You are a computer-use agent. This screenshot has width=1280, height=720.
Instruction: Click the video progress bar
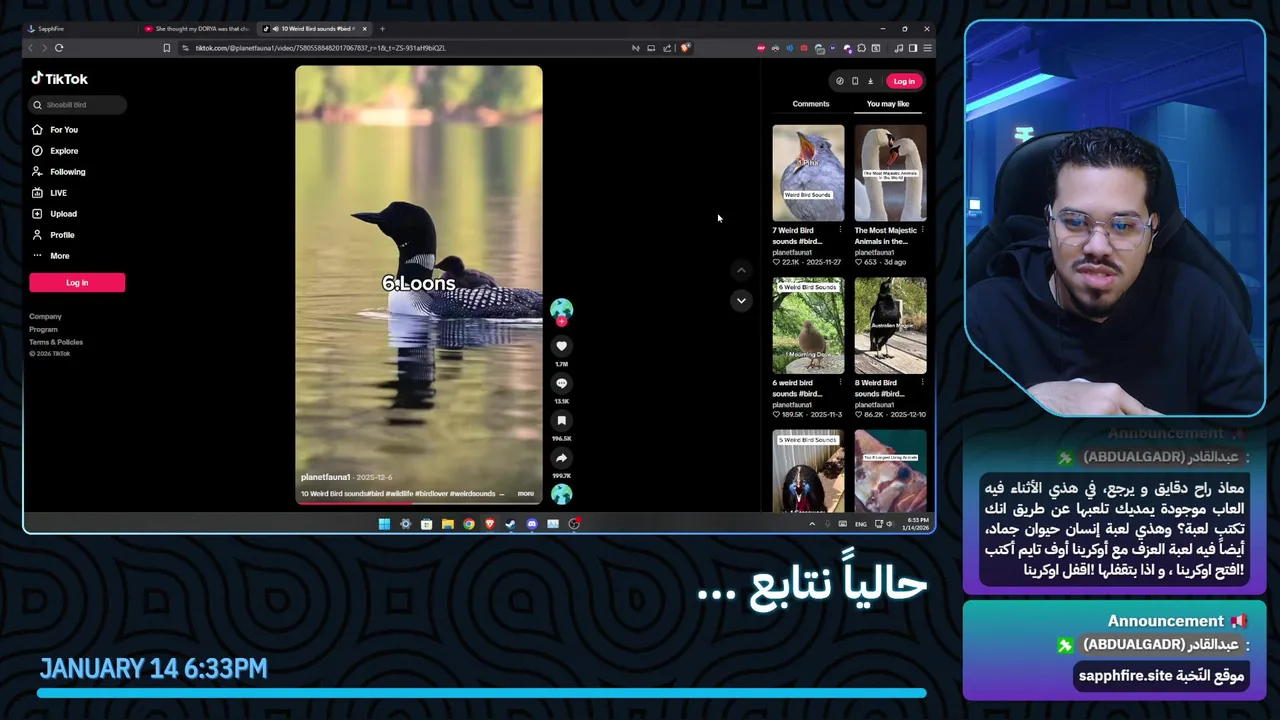point(419,502)
